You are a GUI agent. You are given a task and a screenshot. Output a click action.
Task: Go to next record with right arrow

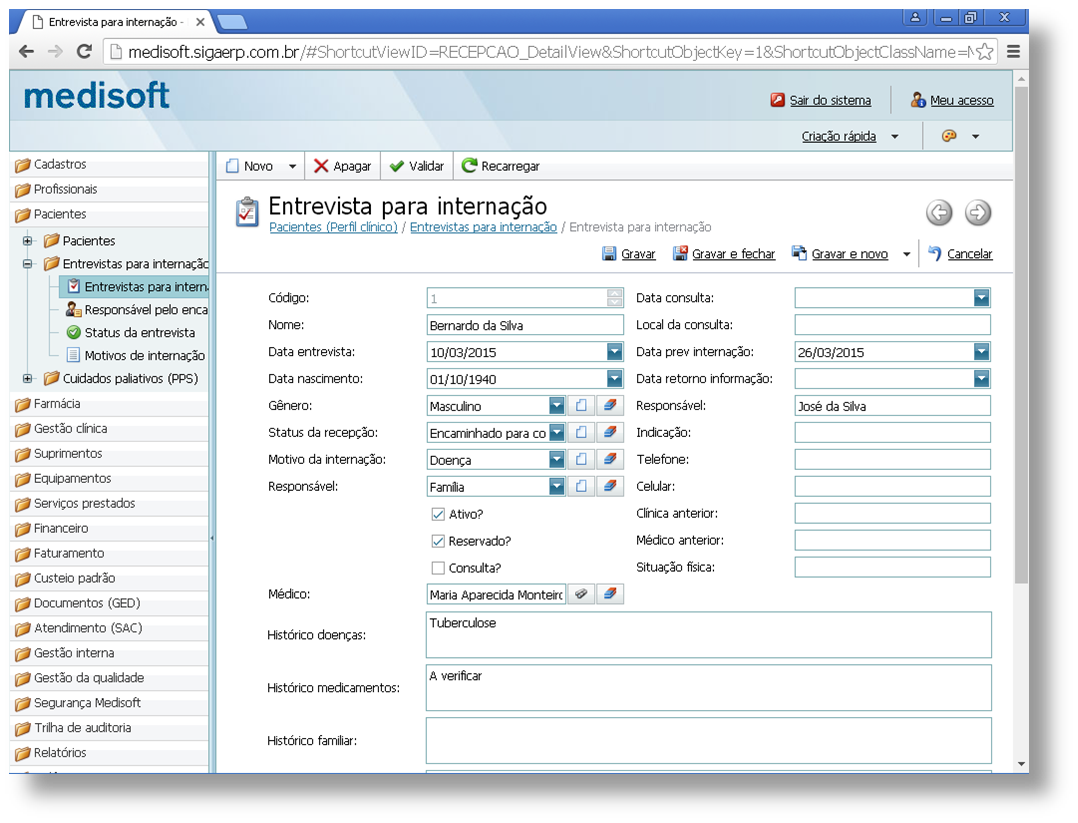click(978, 212)
